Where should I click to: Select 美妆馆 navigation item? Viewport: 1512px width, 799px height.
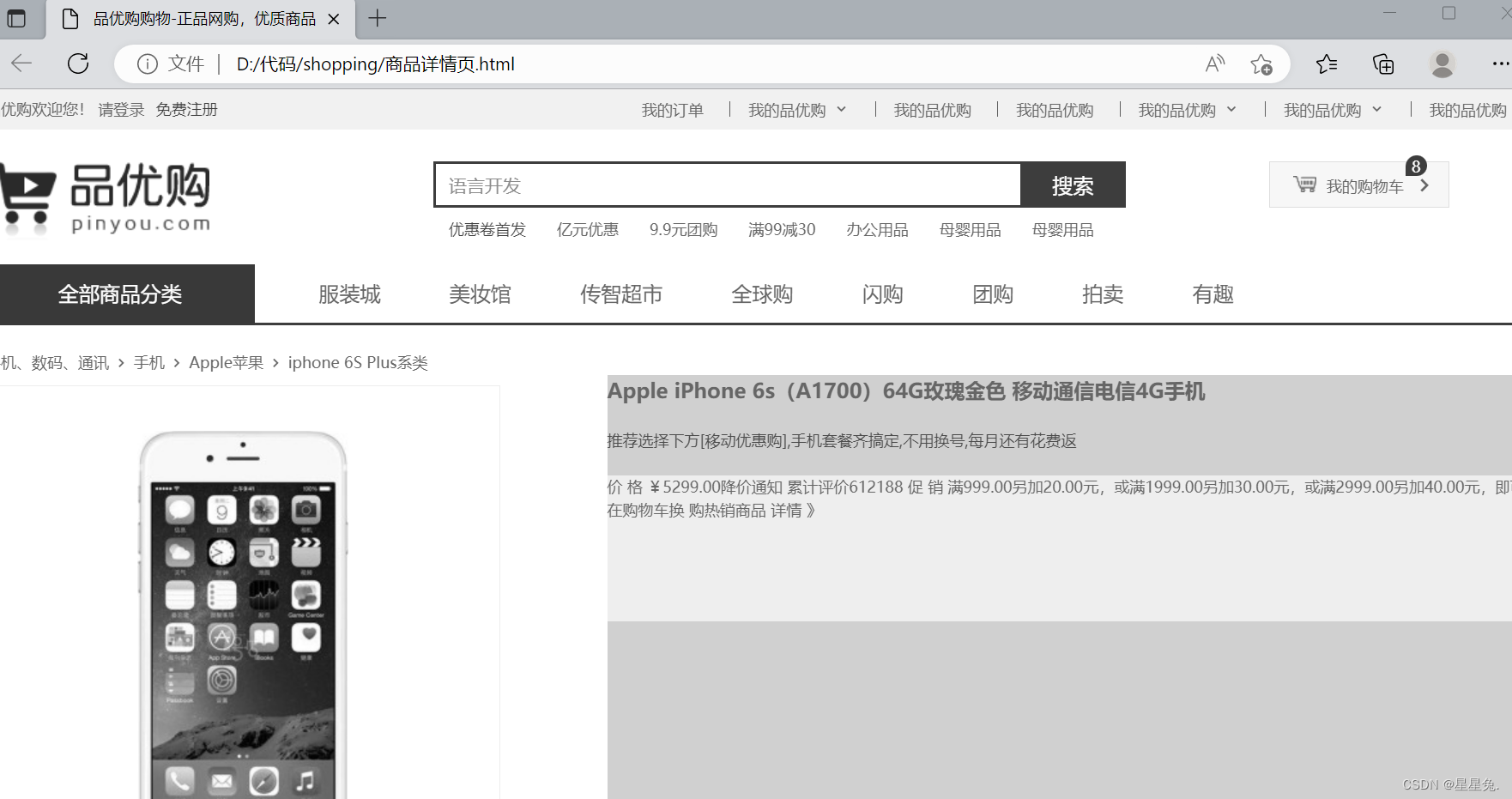pos(480,294)
